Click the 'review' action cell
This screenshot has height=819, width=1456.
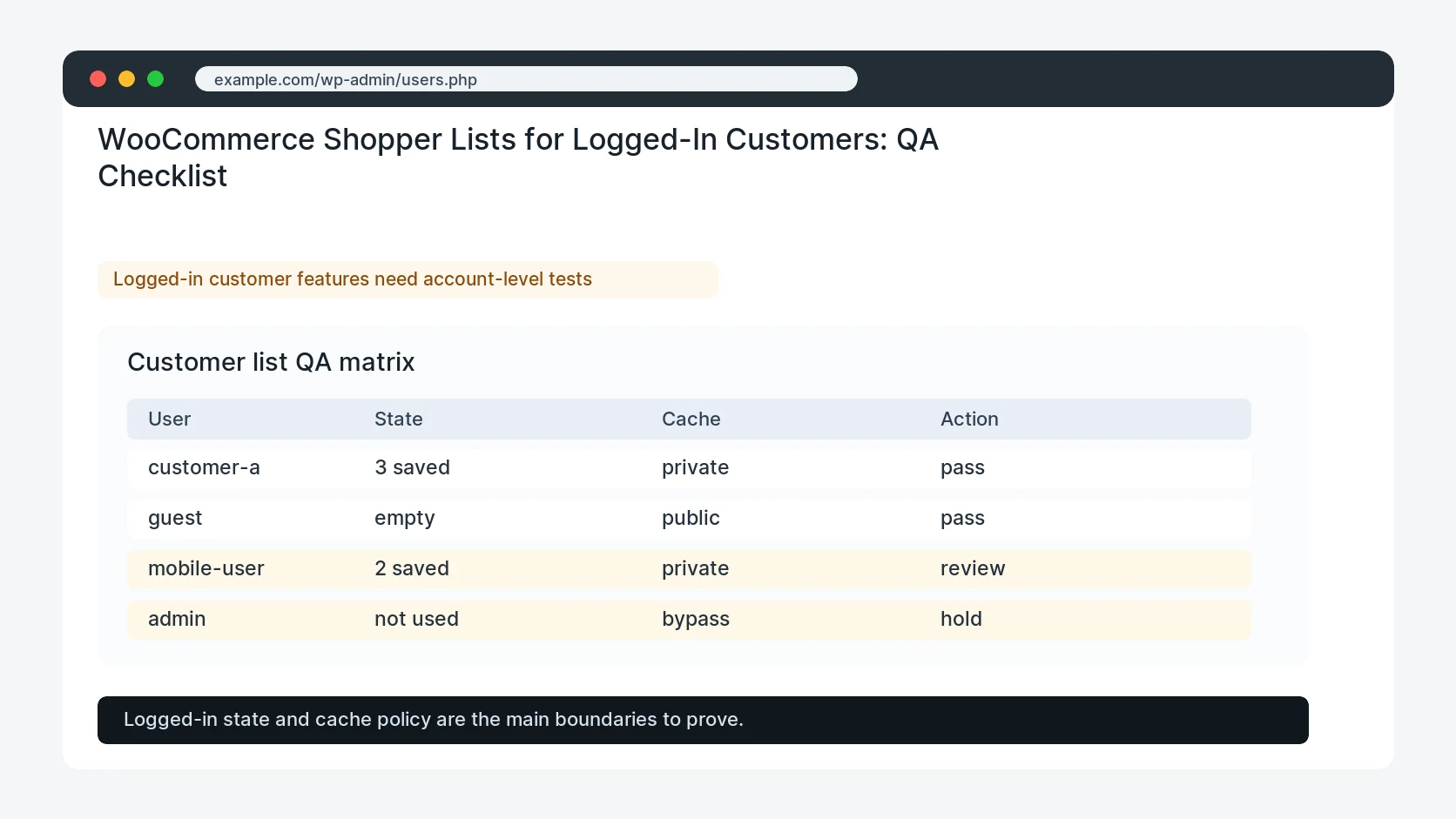coord(973,569)
